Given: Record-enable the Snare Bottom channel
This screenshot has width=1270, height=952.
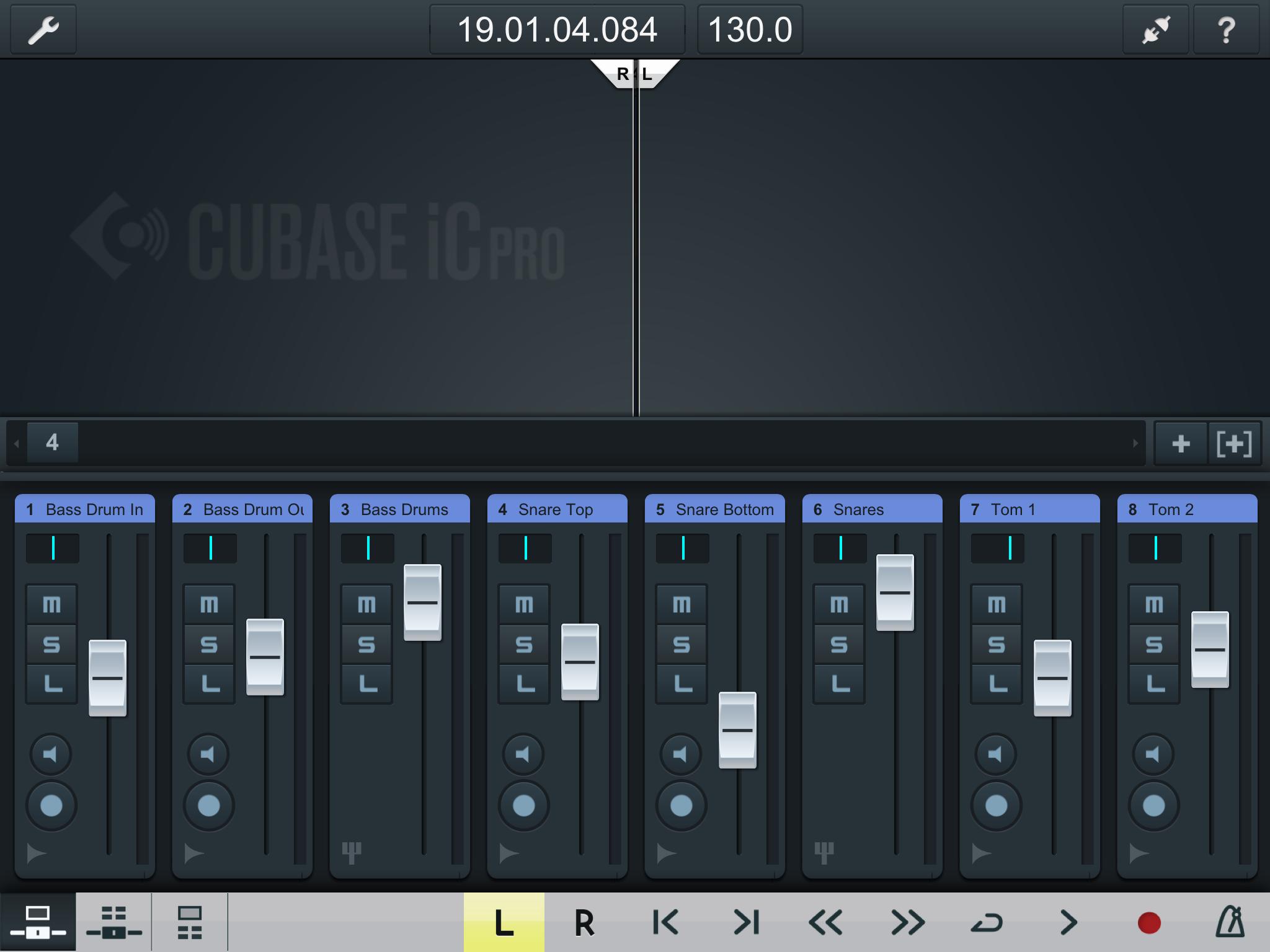Looking at the screenshot, I should pyautogui.click(x=681, y=806).
